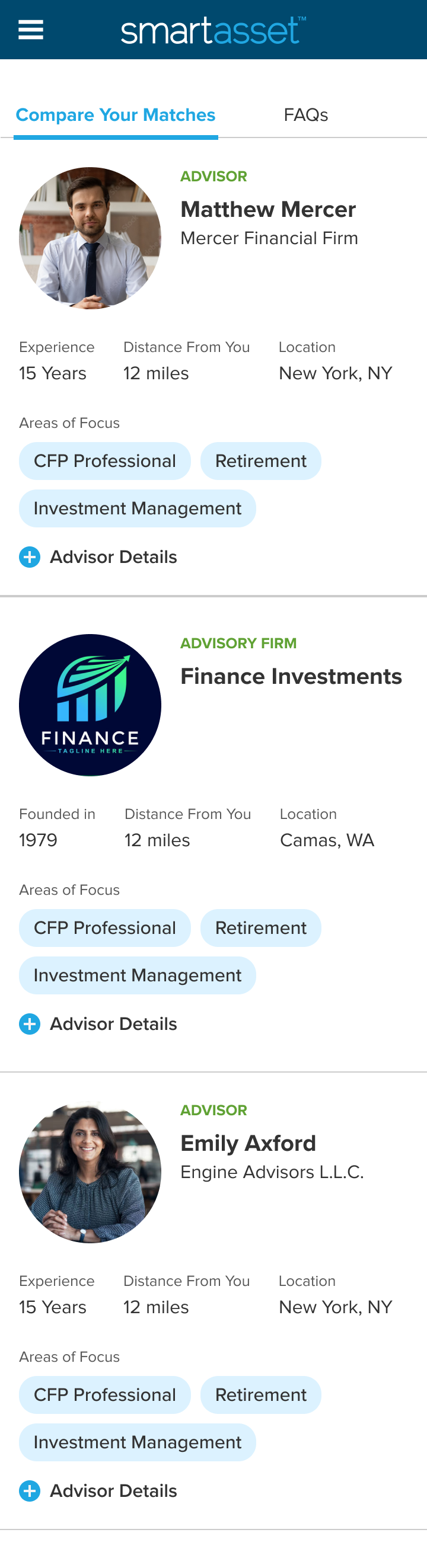Click the Finance Investments firm name
The width and height of the screenshot is (427, 1568).
click(x=291, y=676)
